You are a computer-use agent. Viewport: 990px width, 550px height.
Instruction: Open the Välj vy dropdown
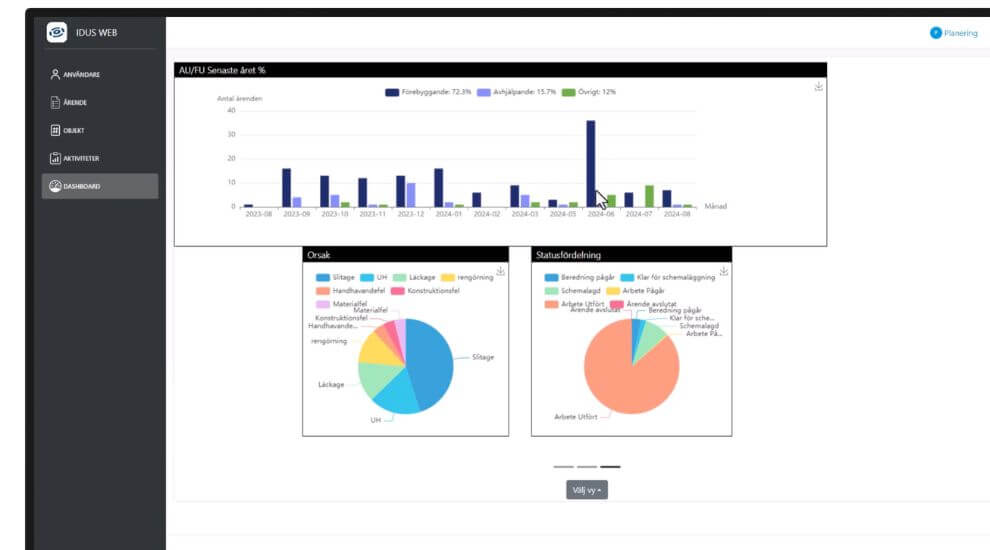[586, 490]
